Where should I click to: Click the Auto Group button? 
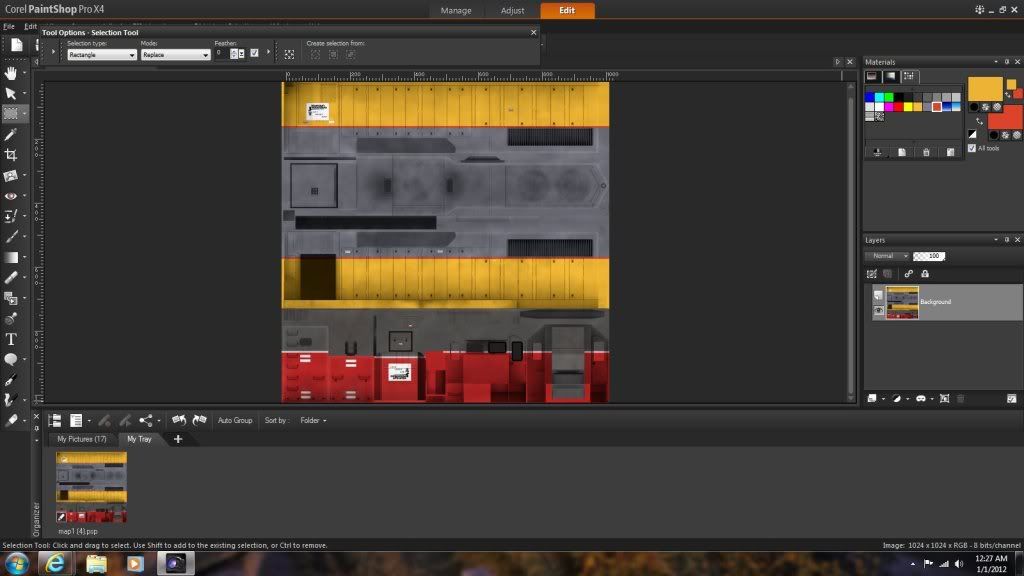[235, 421]
